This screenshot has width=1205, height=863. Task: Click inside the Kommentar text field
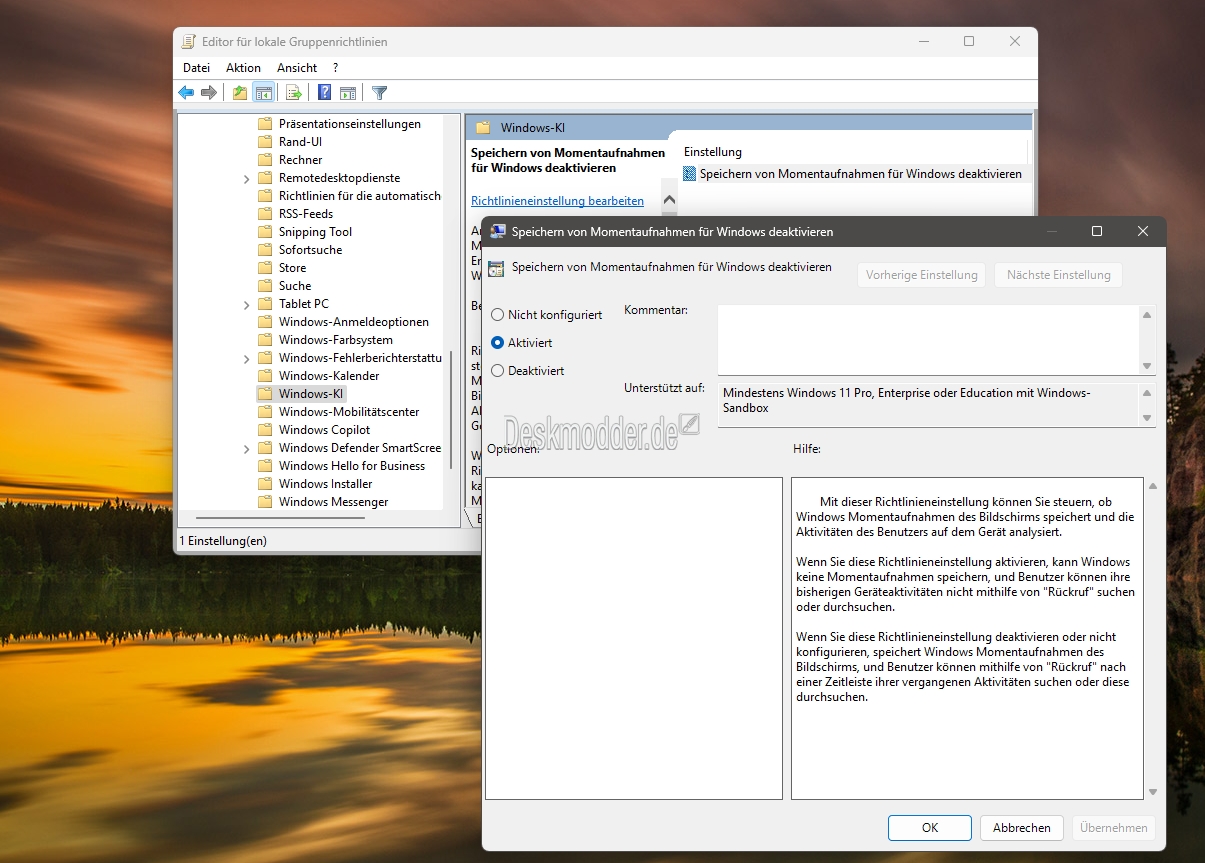928,340
